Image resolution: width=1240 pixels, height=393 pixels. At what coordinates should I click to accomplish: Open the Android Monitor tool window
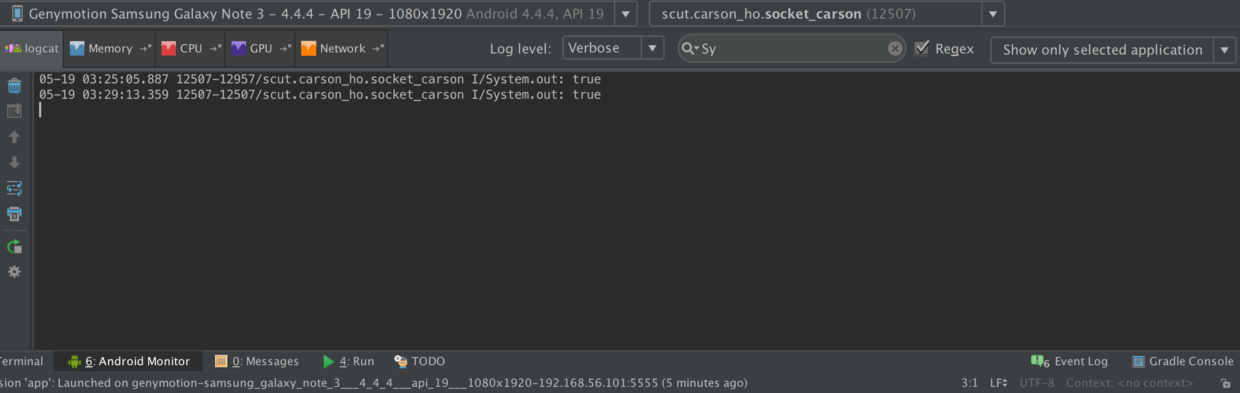[128, 361]
